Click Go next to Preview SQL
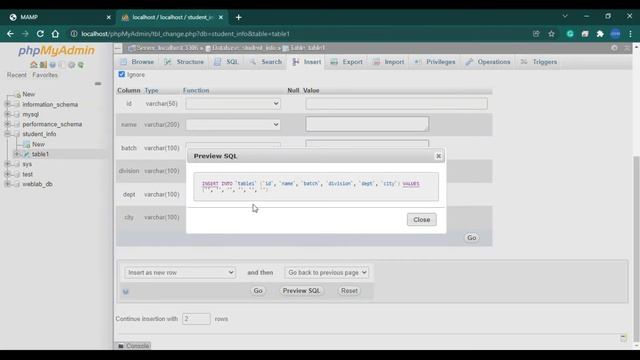This screenshot has width=640, height=360. point(258,291)
